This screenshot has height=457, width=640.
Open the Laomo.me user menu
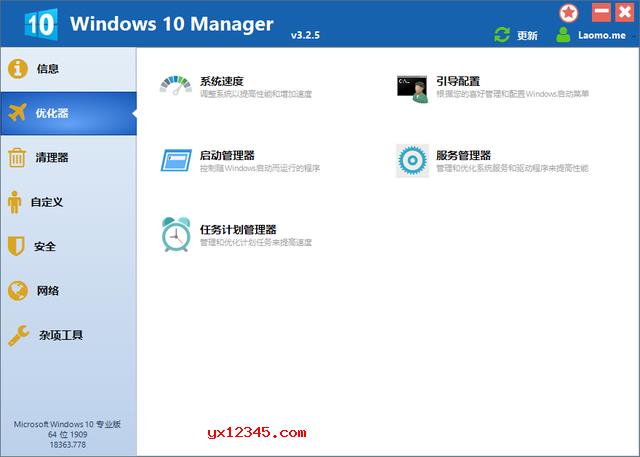coord(602,35)
